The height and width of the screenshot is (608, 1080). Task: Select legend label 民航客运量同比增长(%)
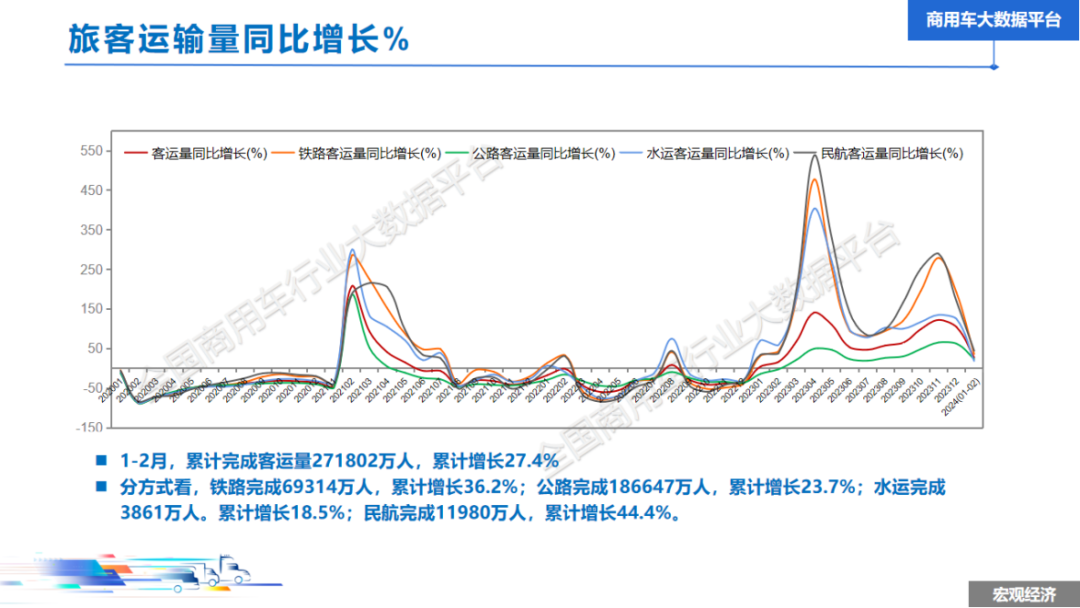(892, 154)
